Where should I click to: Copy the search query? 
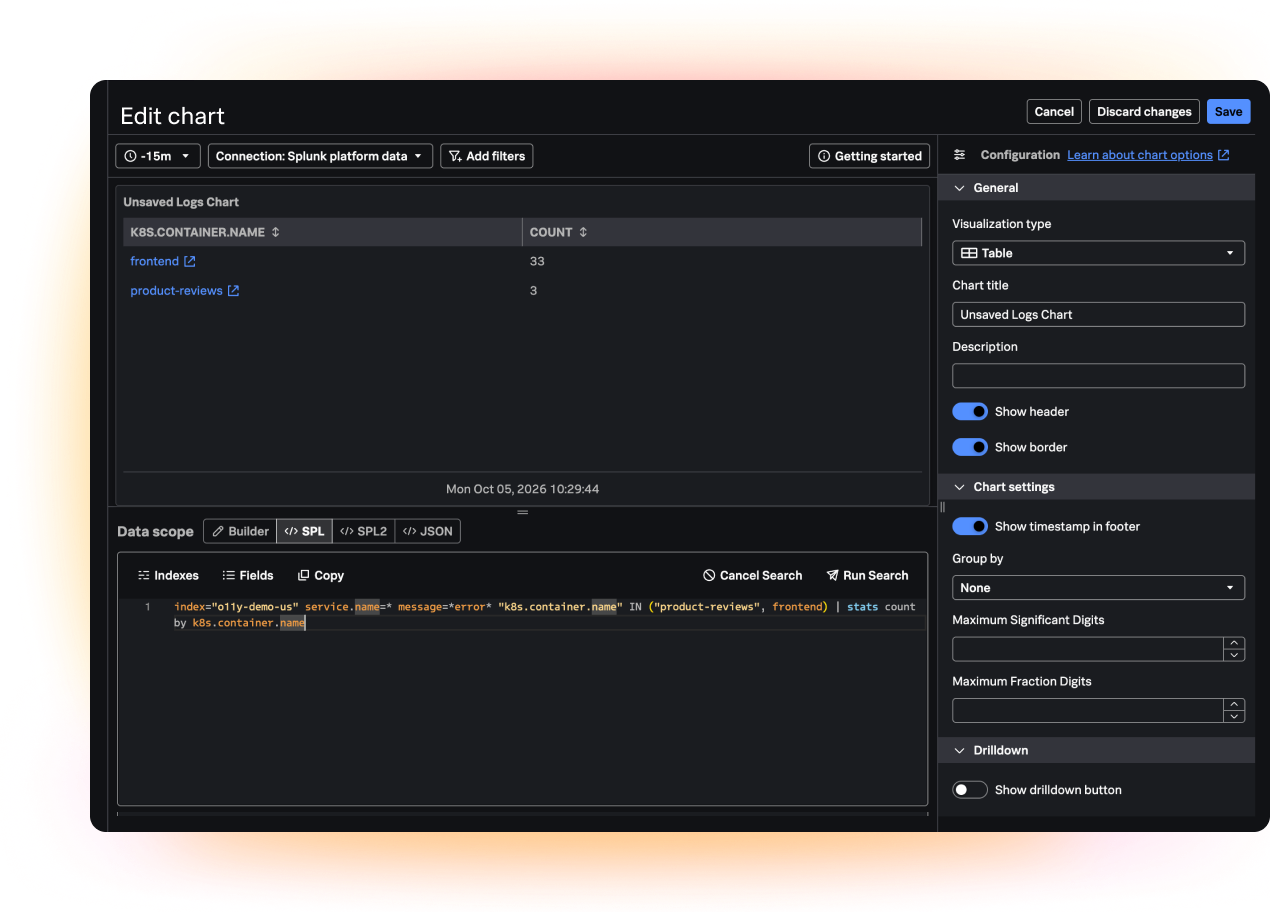(x=321, y=575)
